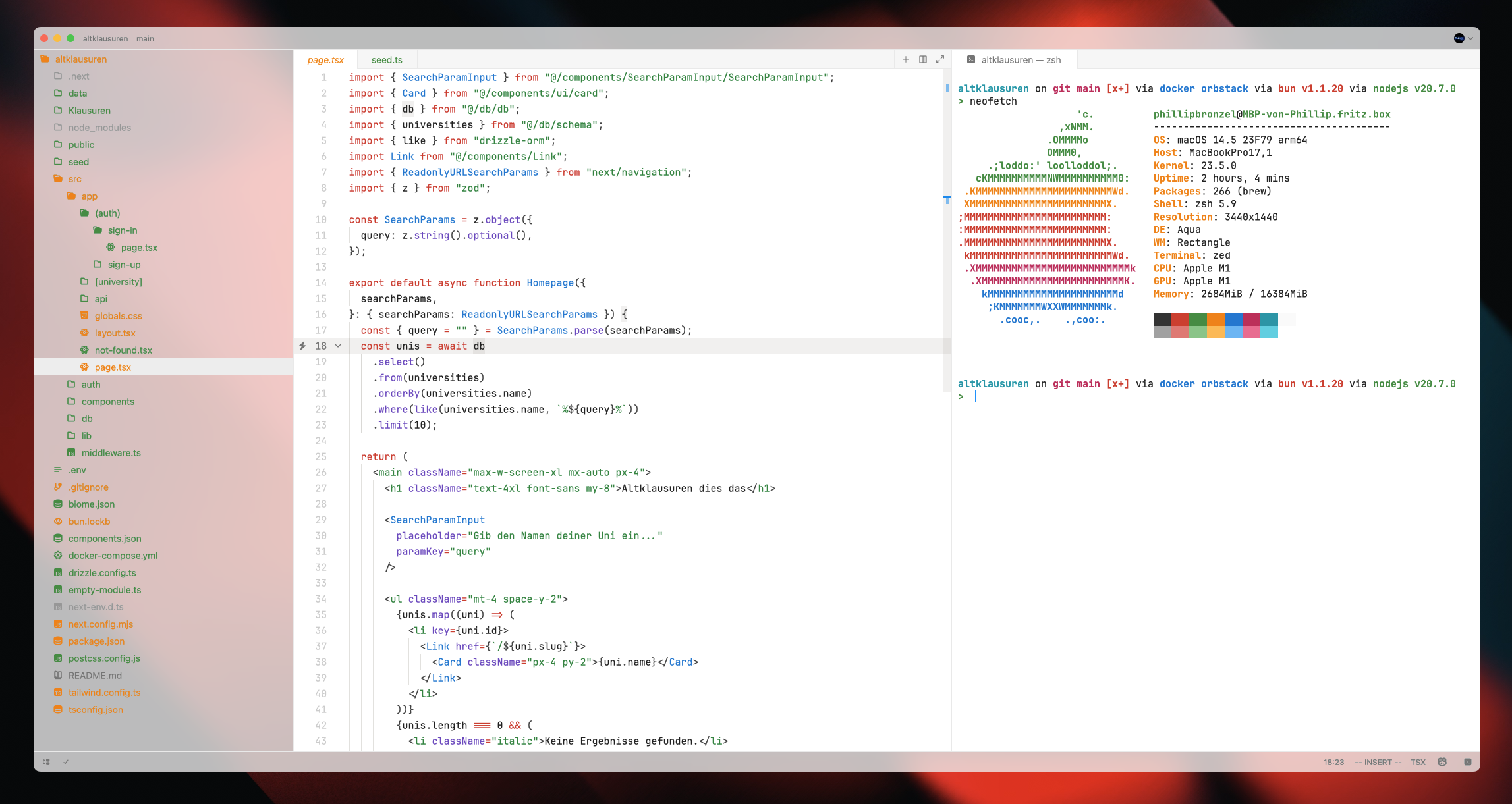Collapse the altklausuren root folder
1512x804 pixels.
point(163,59)
